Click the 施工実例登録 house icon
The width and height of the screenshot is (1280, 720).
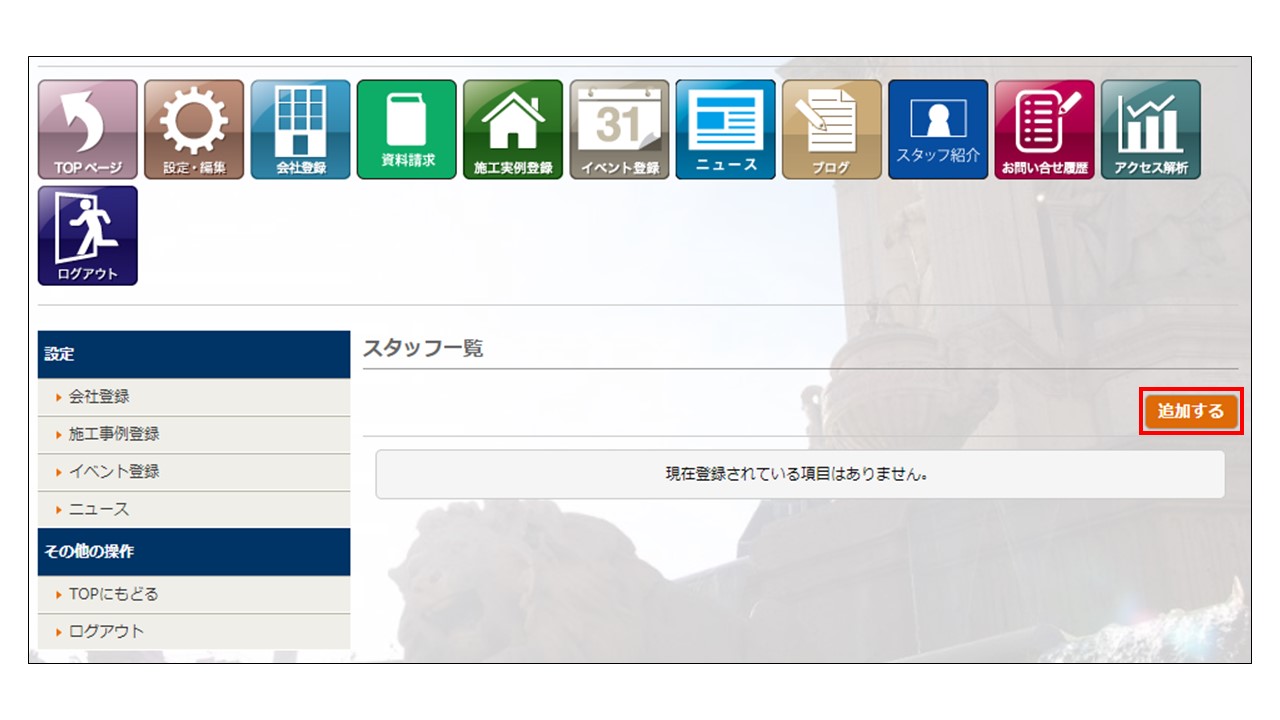click(513, 130)
